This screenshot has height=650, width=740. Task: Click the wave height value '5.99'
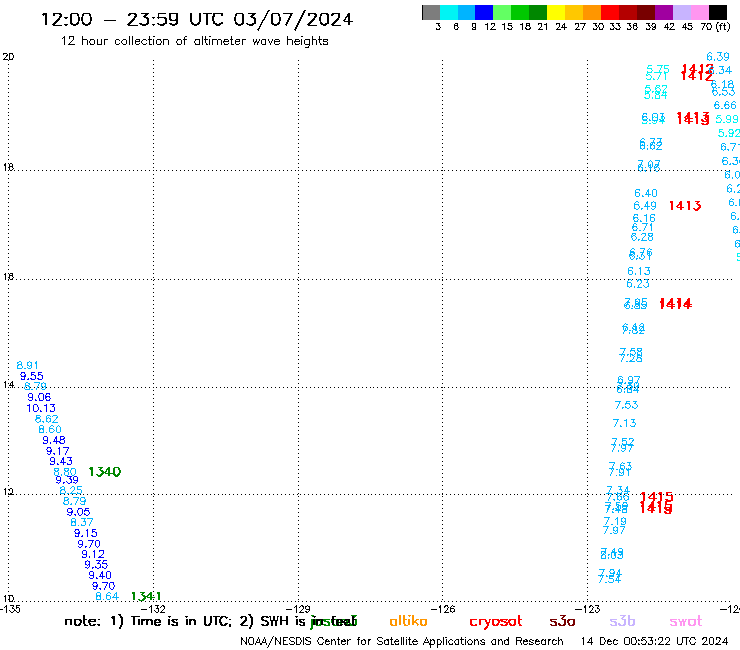(x=727, y=119)
